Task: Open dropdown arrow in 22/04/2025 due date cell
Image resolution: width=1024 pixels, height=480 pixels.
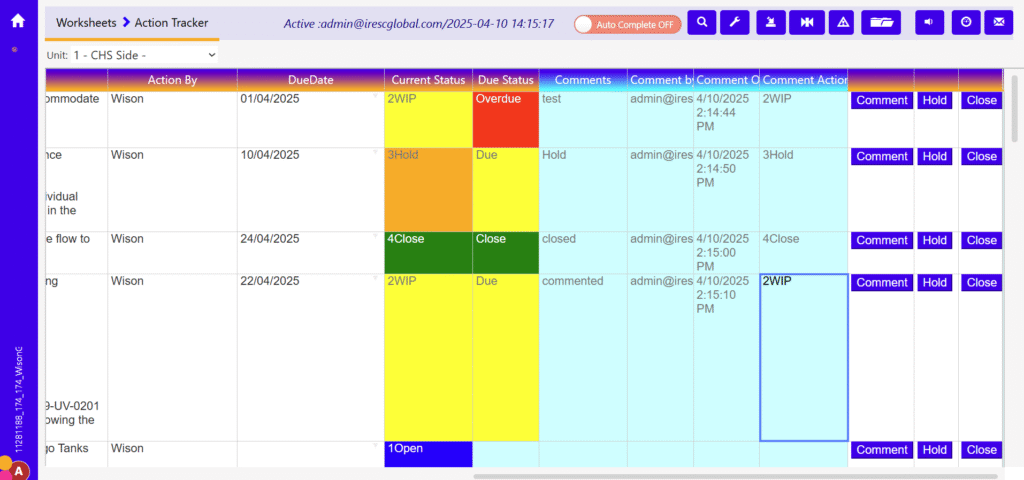Action: (376, 280)
